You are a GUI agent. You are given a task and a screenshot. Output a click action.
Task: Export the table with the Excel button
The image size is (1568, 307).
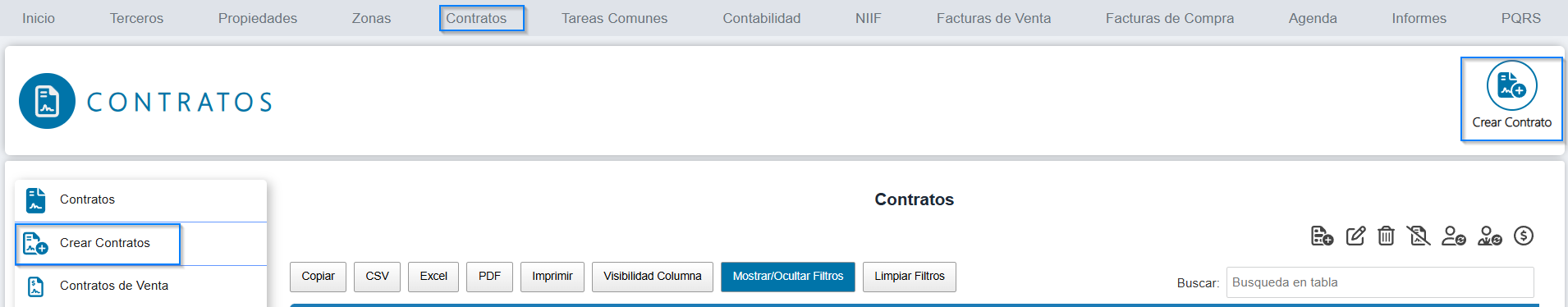coord(433,277)
